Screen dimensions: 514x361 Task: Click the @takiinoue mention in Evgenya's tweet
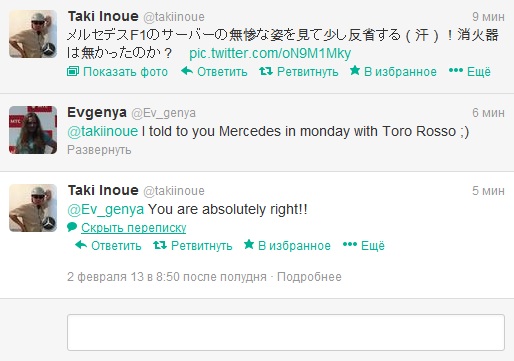point(103,131)
